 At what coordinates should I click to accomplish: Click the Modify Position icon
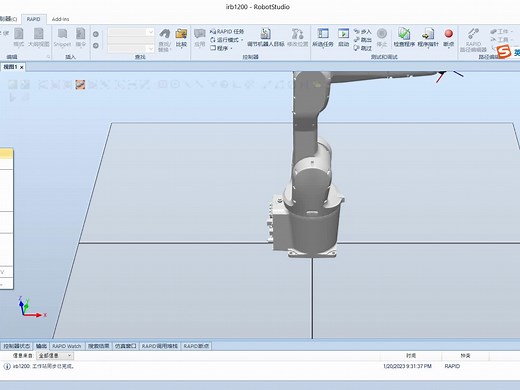[298, 37]
